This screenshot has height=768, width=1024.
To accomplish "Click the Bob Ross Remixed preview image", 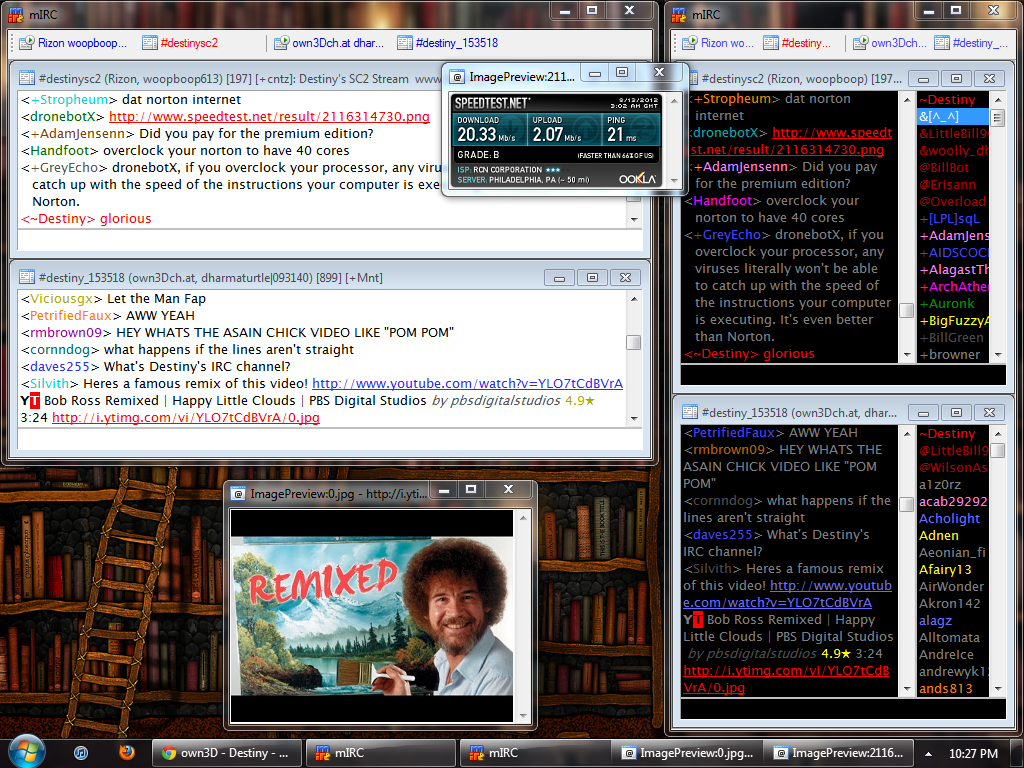I will 372,613.
